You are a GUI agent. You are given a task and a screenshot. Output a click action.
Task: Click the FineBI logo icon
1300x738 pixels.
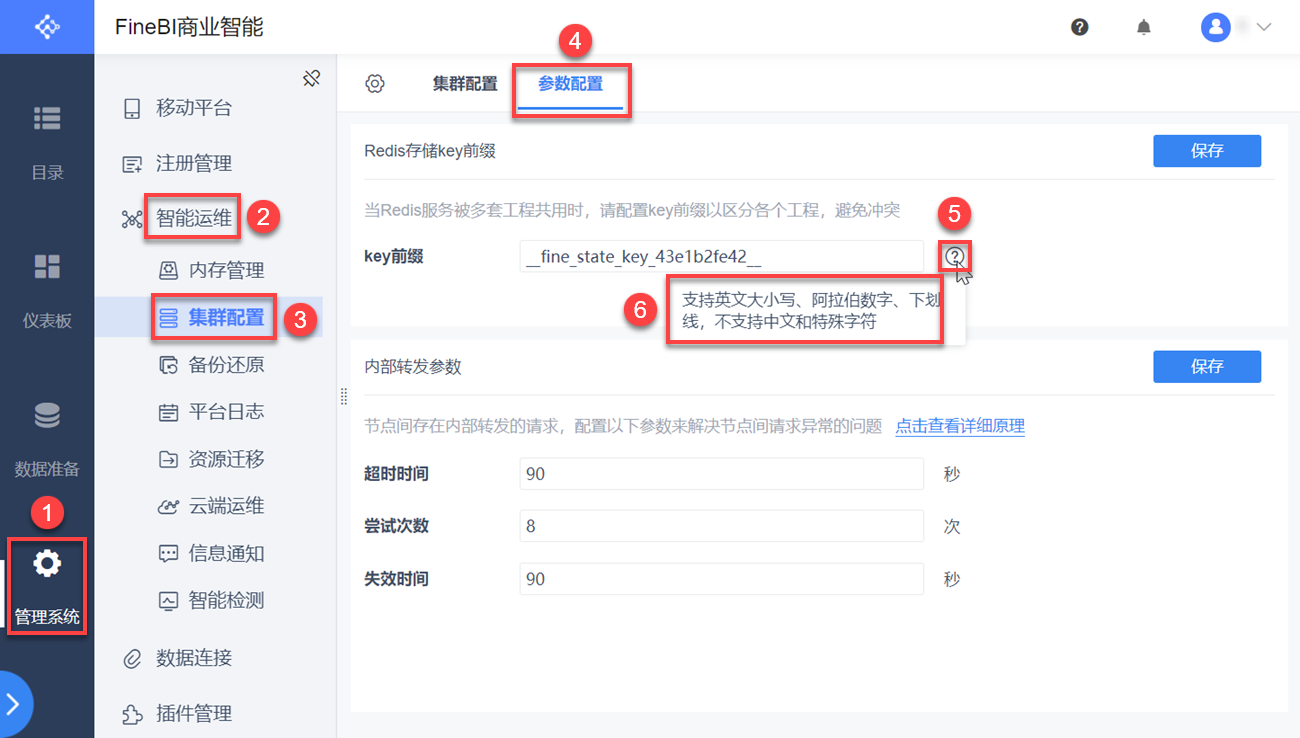47,27
